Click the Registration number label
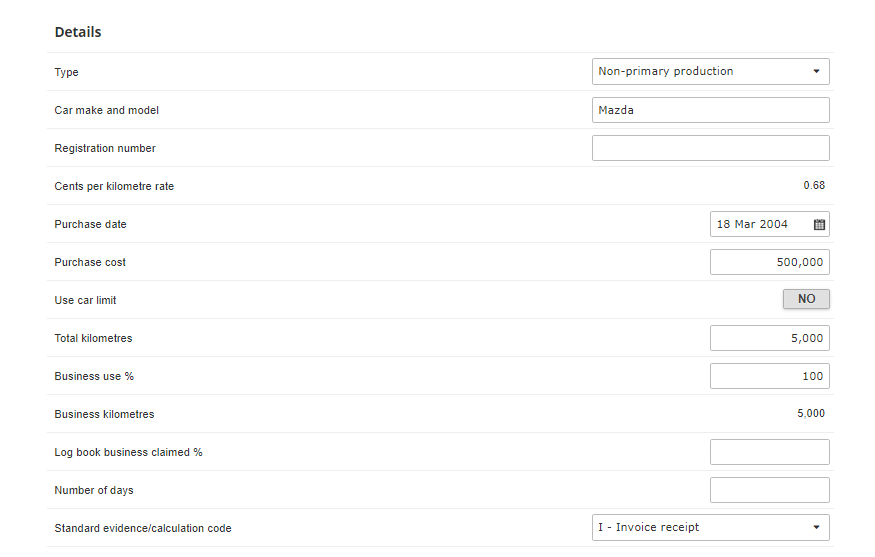Screen dimensions: 875x557 point(105,148)
